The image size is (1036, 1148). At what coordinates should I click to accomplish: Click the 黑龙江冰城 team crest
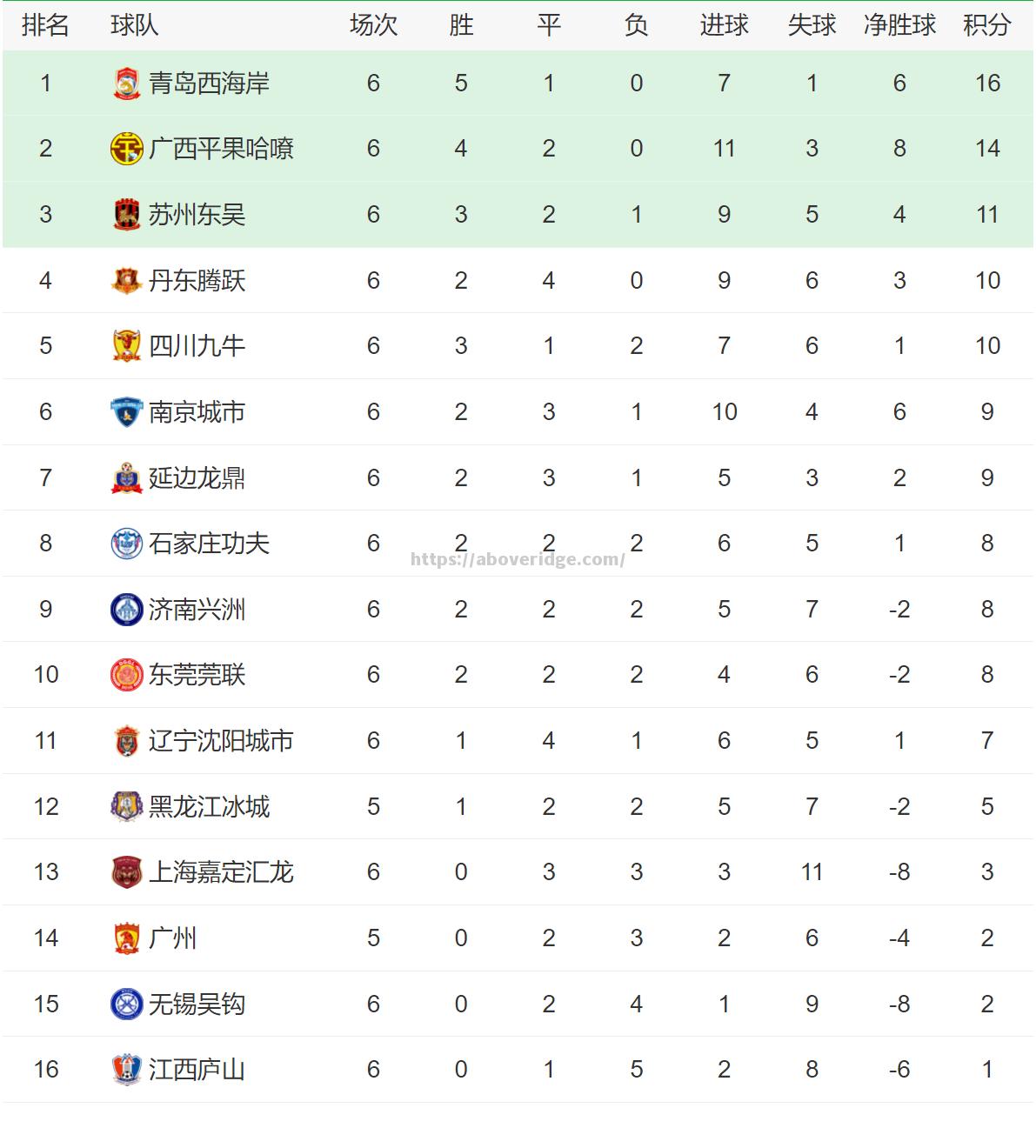tap(127, 807)
